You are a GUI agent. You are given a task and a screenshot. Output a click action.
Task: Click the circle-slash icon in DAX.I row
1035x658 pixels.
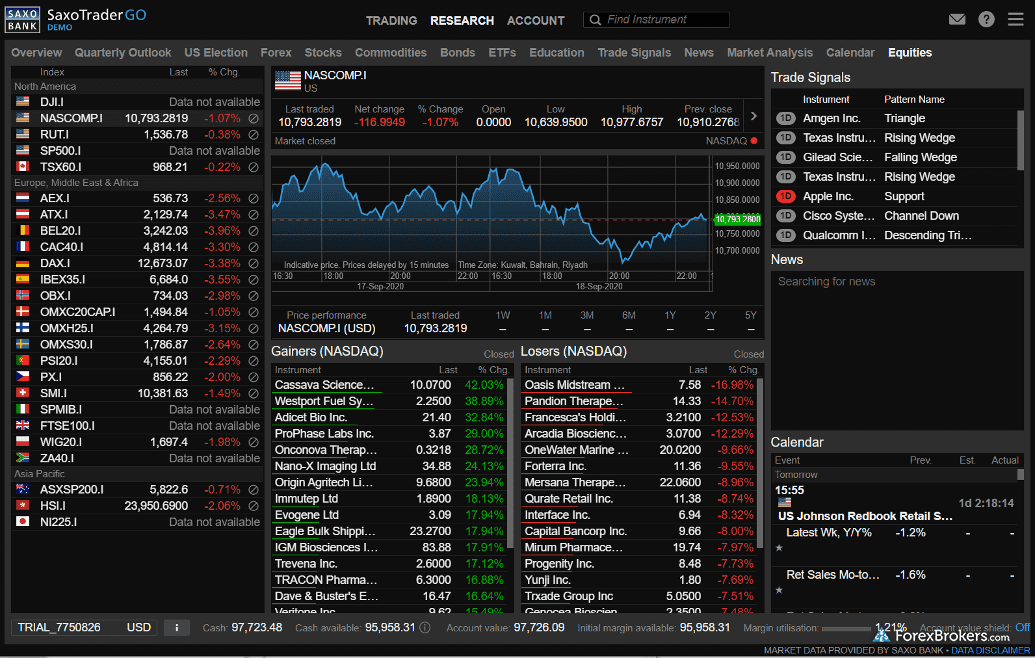pos(253,263)
